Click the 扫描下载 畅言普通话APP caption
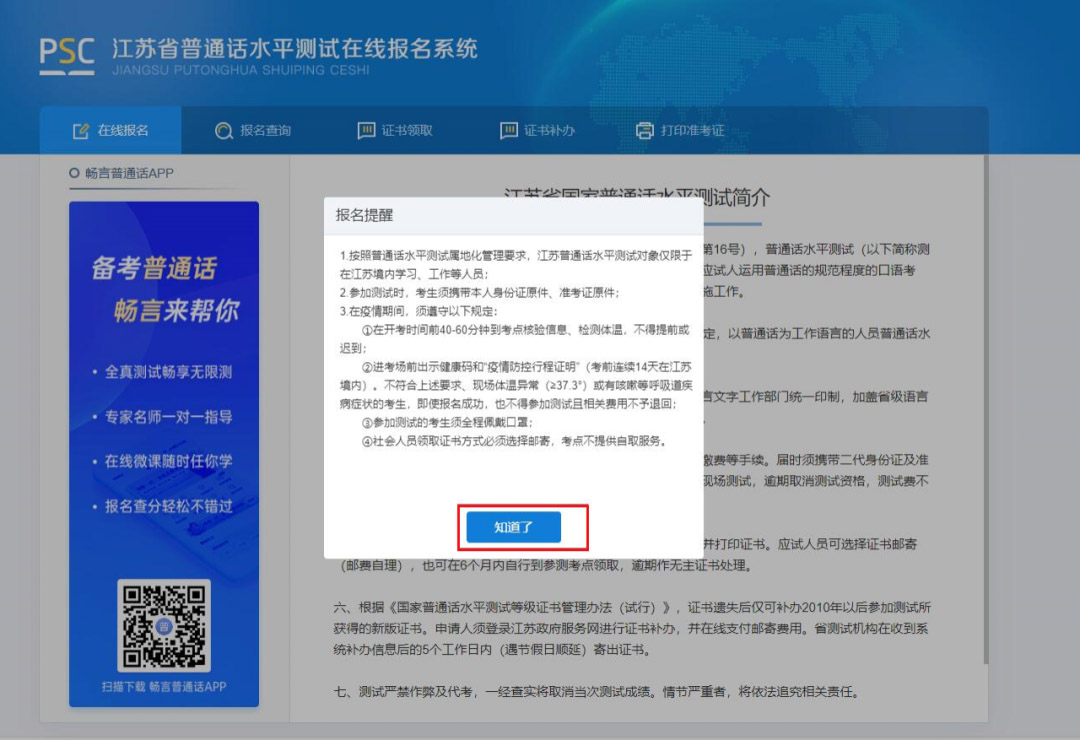The width and height of the screenshot is (1080, 740). (x=164, y=687)
